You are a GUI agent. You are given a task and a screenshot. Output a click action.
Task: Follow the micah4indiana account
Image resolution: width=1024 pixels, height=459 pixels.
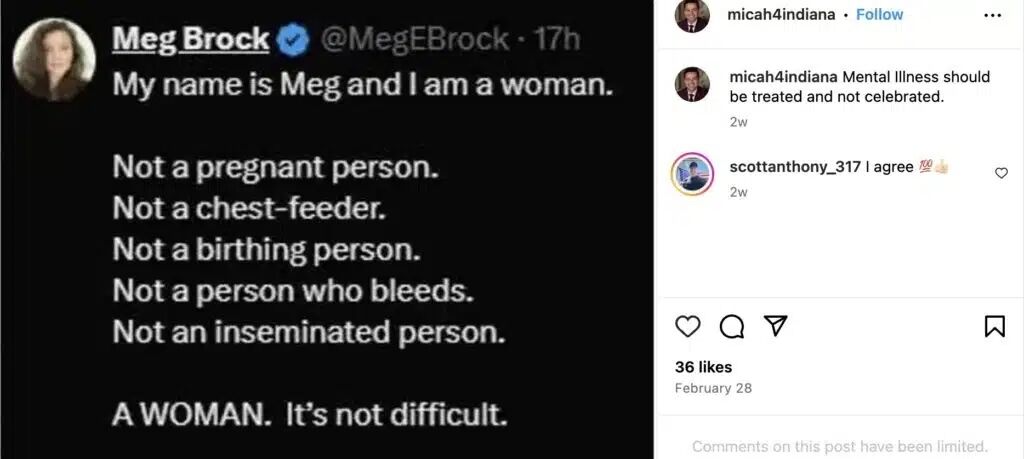(x=878, y=16)
